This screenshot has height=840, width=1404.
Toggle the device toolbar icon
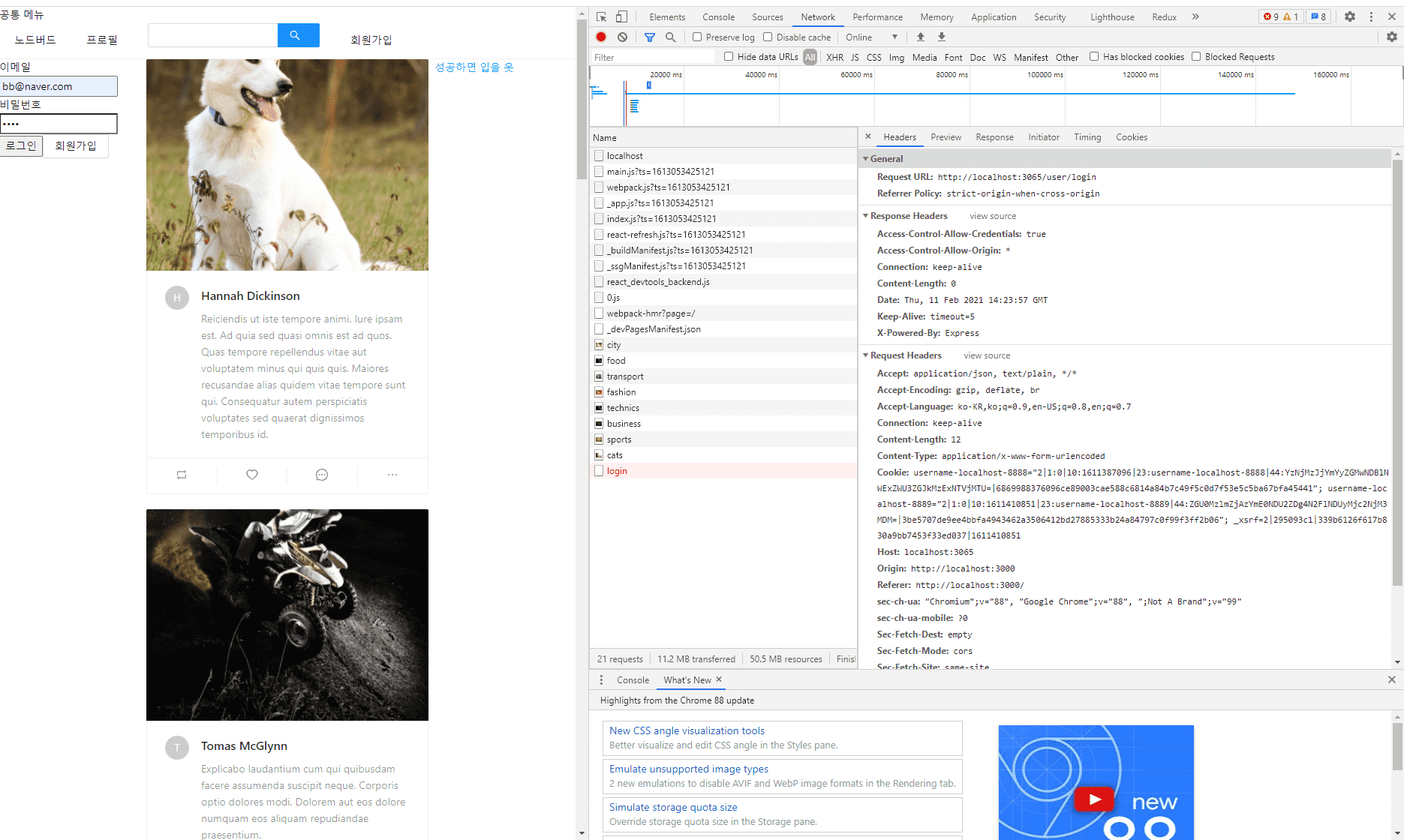(621, 16)
